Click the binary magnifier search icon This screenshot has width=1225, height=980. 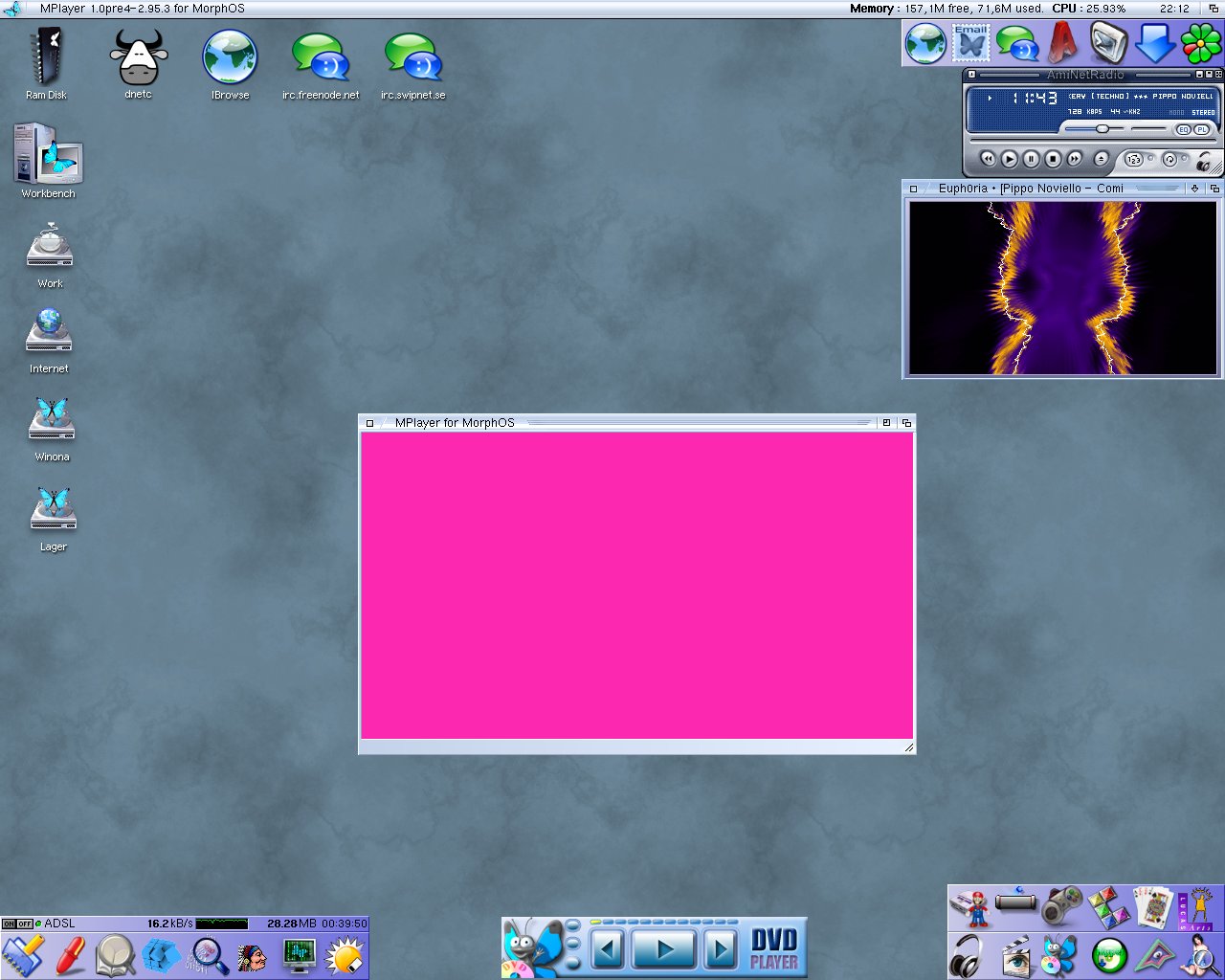(x=208, y=955)
